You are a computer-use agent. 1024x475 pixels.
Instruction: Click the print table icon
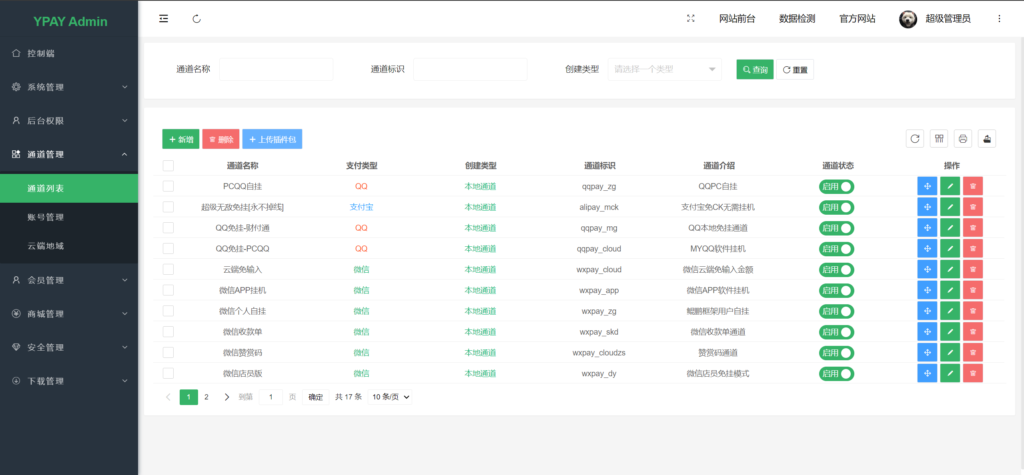pos(963,139)
